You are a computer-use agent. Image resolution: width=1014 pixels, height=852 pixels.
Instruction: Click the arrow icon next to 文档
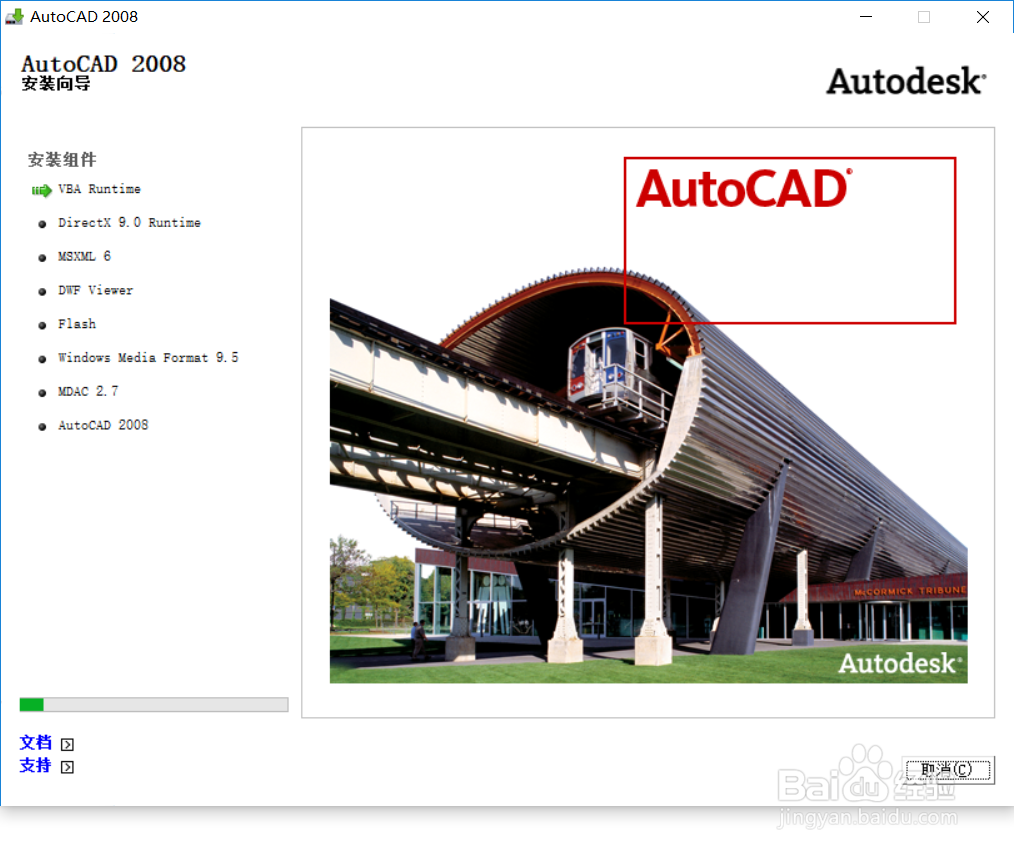67,744
